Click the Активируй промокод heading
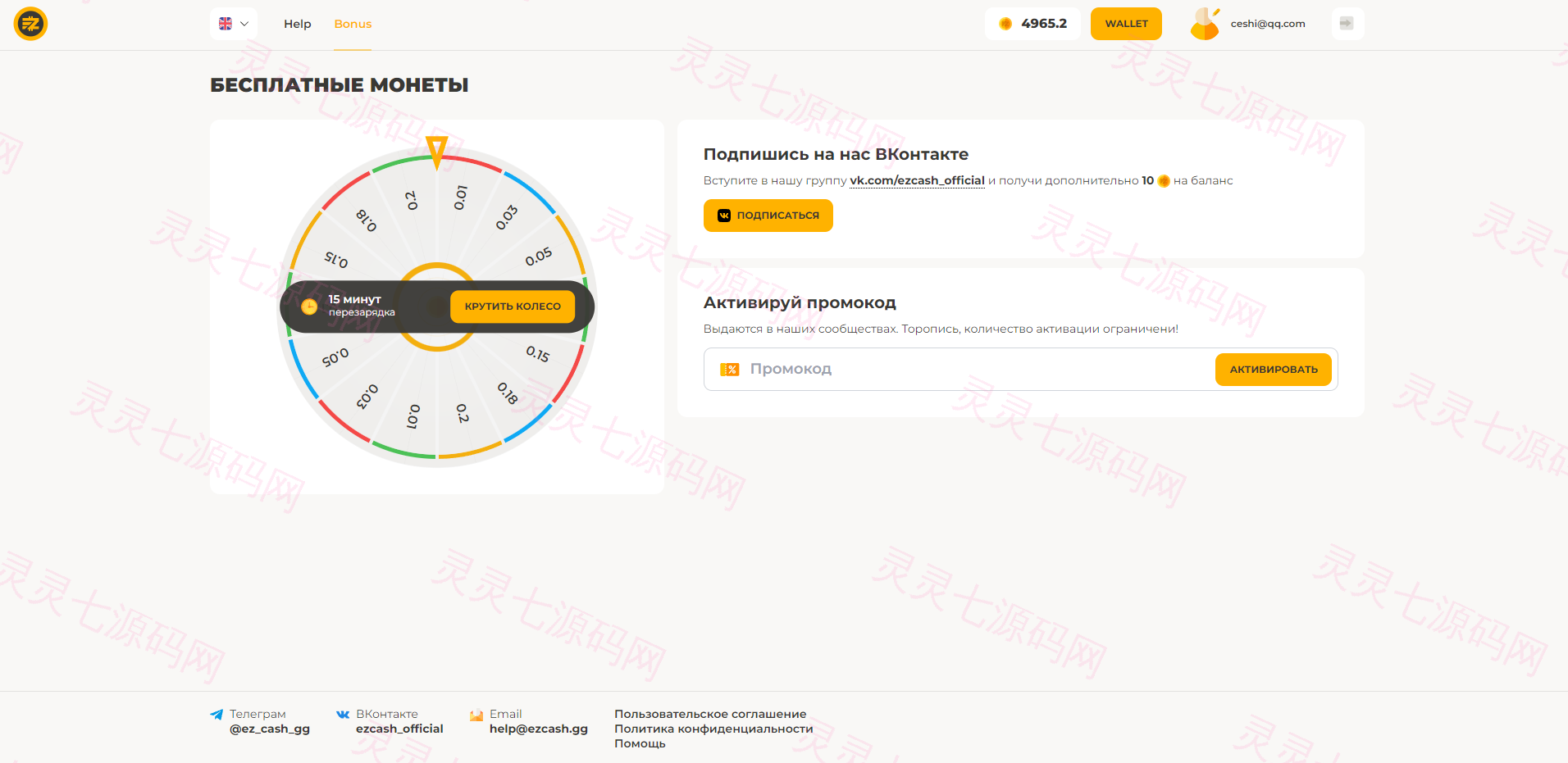Viewport: 1568px width, 763px height. pos(800,302)
